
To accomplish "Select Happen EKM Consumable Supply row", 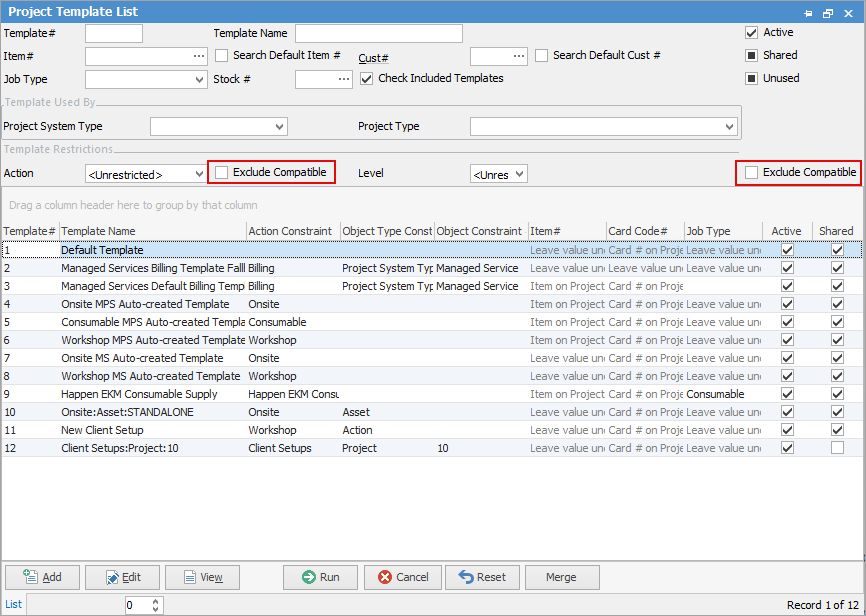I will (x=431, y=394).
